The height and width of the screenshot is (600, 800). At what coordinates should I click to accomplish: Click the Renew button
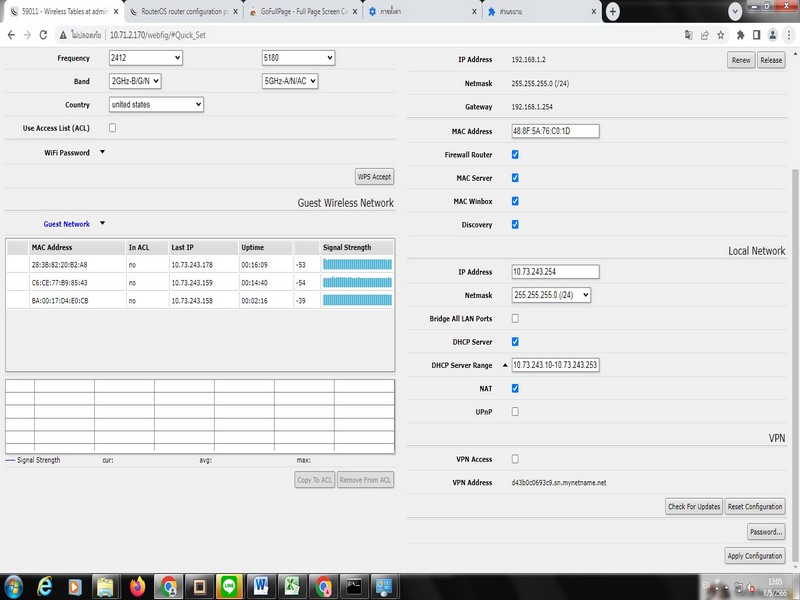(x=741, y=60)
